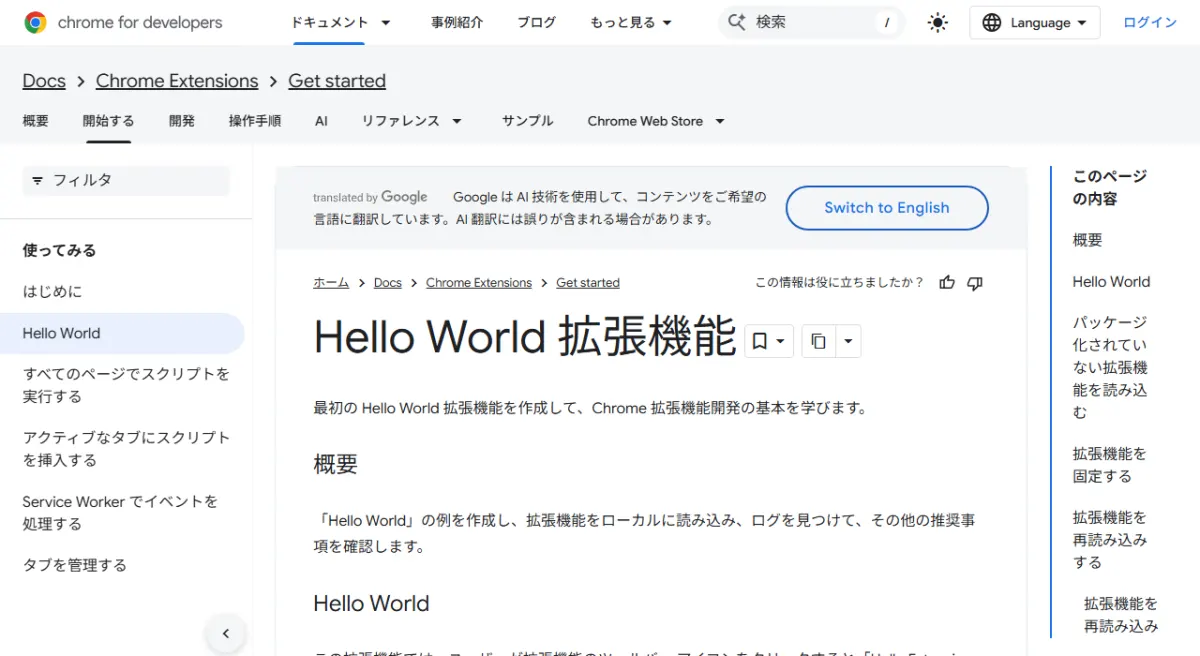Switch to the 開発 tab
The height and width of the screenshot is (656, 1200).
[x=182, y=121]
